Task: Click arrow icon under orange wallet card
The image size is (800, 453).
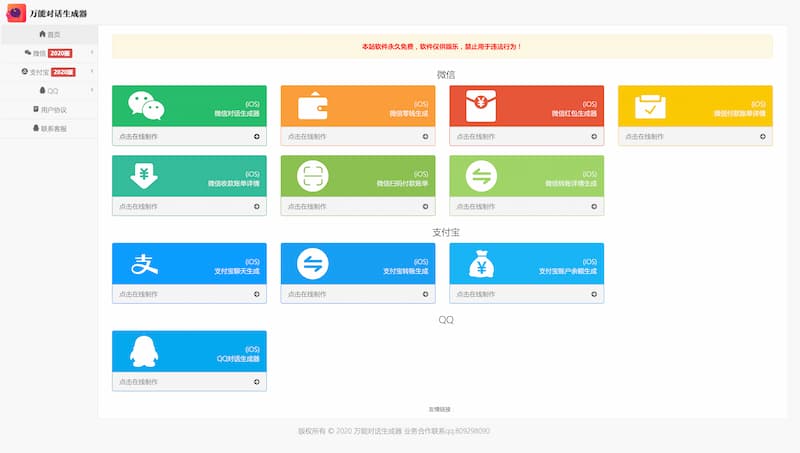Action: (x=426, y=137)
